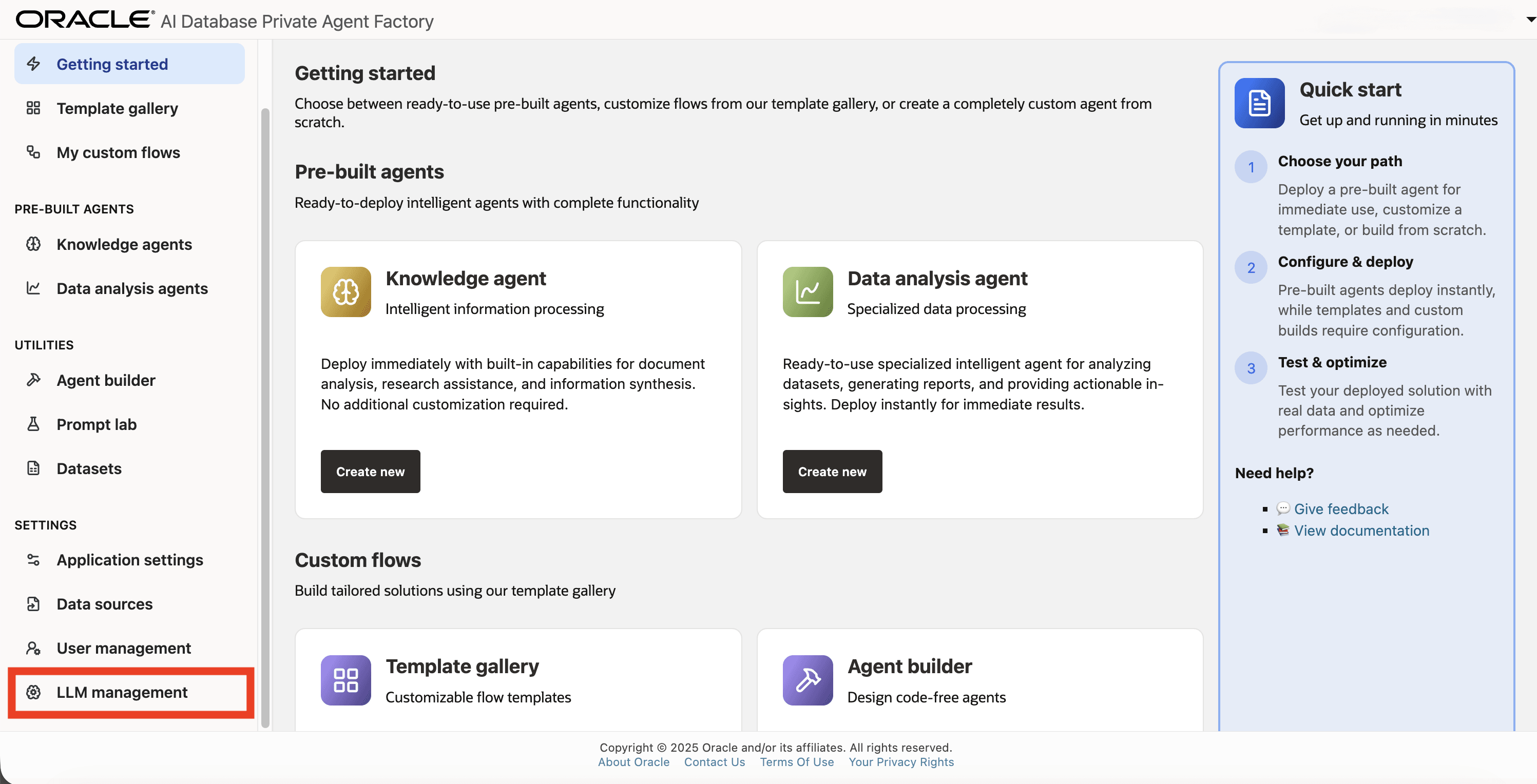Click the sliders icon beside Application settings
Viewport: 1537px width, 784px height.
[33, 560]
